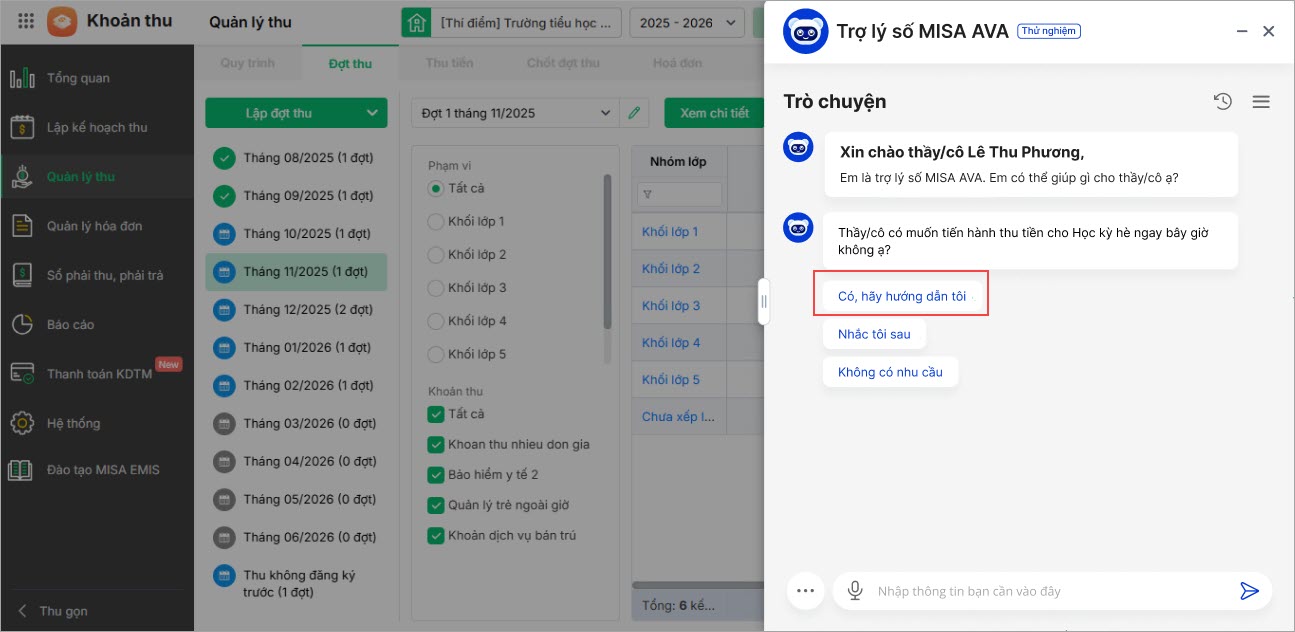1295x632 pixels.
Task: Toggle Khoản dịch vụ bán trú checkbox
Action: (435, 536)
